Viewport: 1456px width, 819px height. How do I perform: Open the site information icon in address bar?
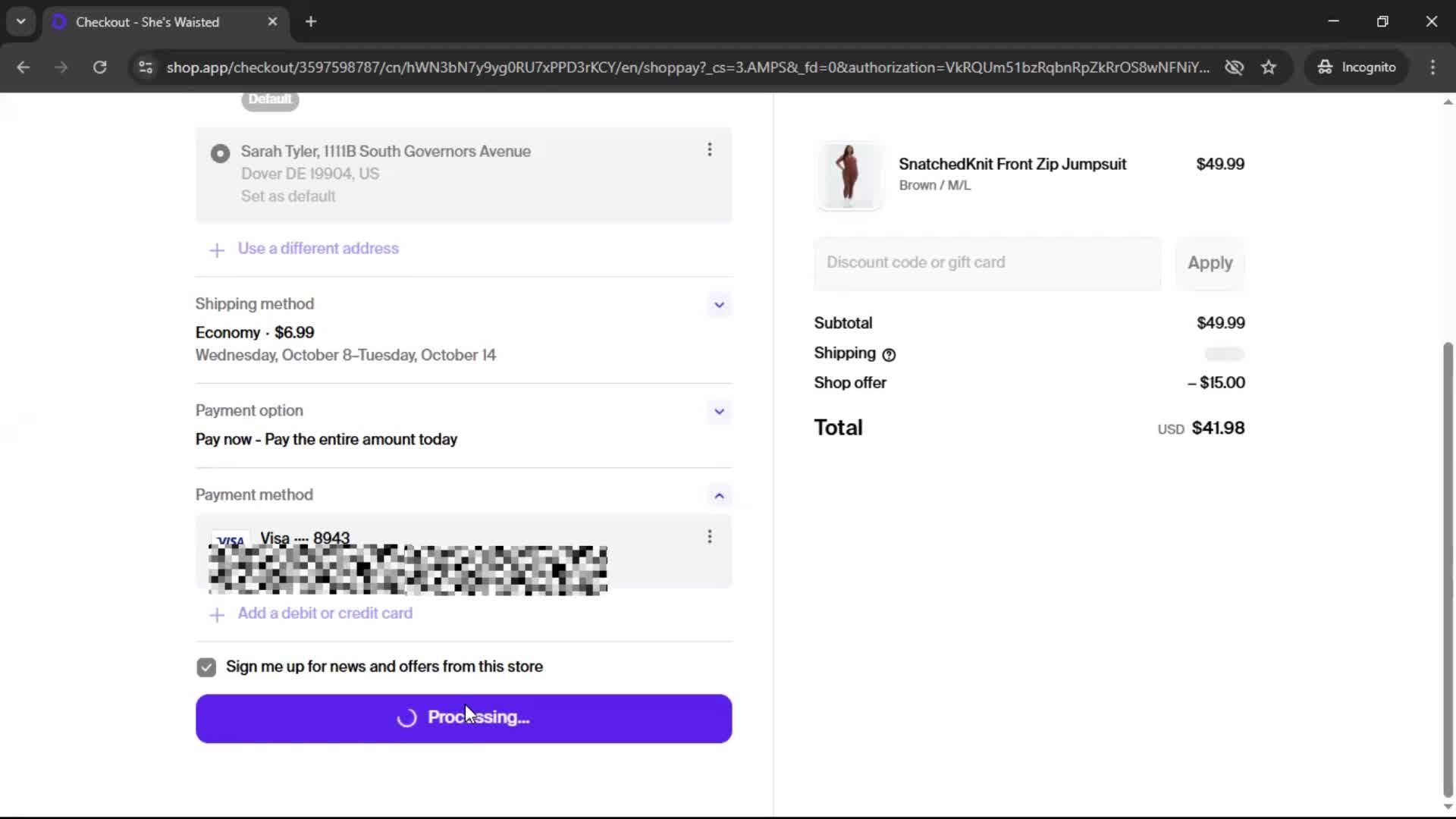click(x=146, y=67)
